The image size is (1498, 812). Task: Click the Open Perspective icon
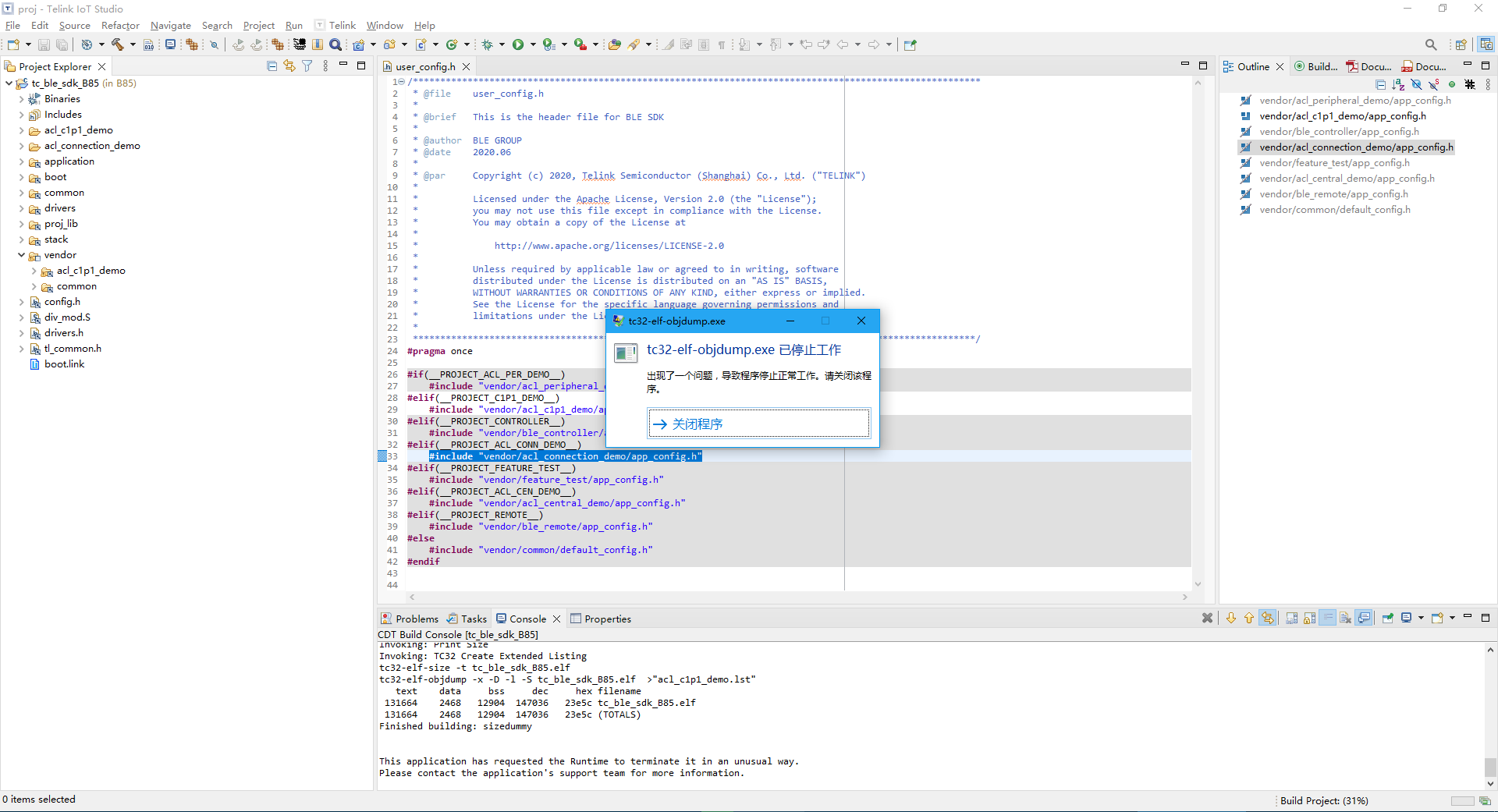point(1461,44)
